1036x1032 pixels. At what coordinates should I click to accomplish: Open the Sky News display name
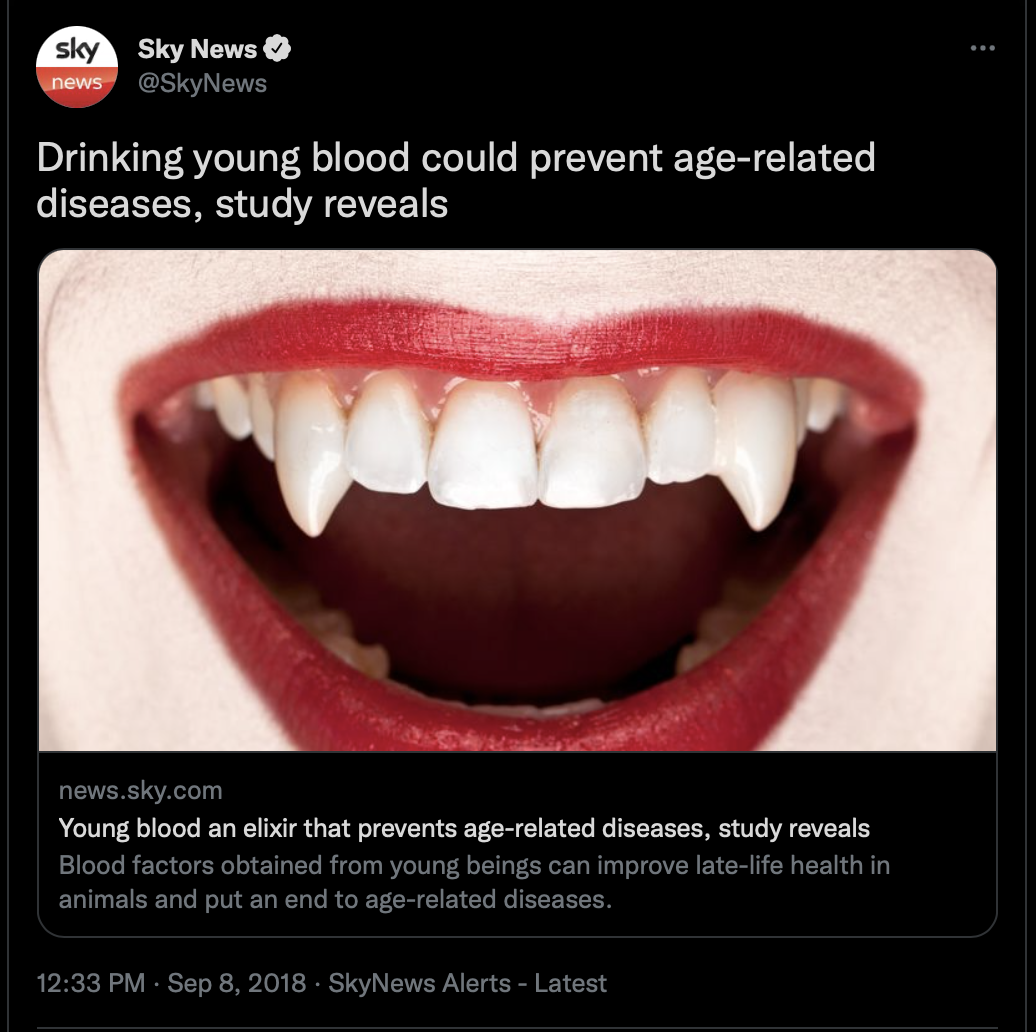click(197, 49)
